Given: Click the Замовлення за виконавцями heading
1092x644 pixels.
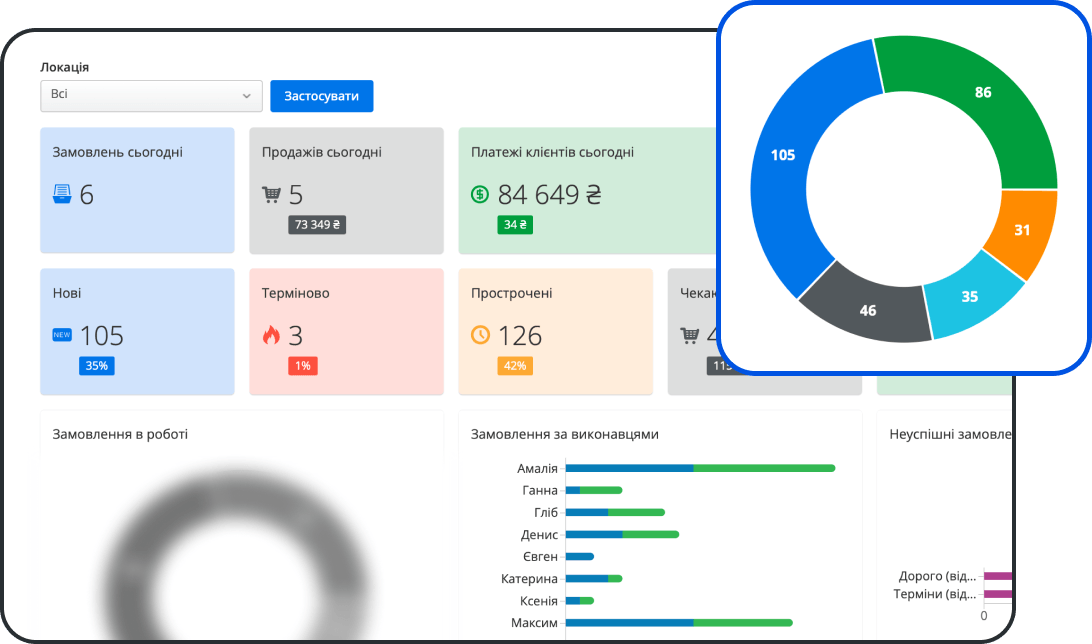Looking at the screenshot, I should coord(565,434).
